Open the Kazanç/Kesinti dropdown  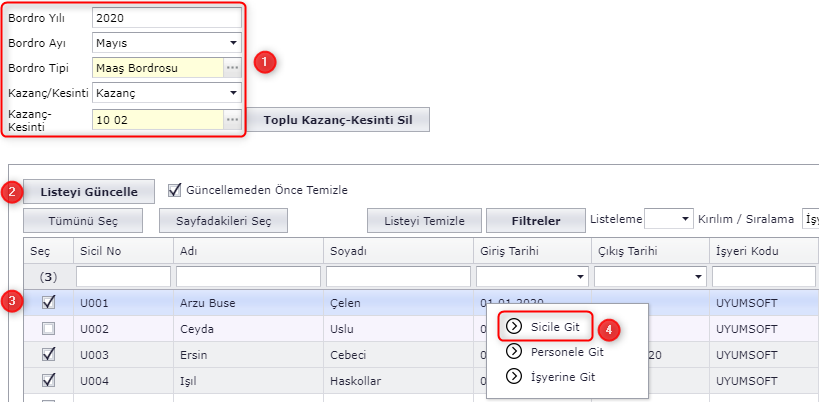pos(232,93)
